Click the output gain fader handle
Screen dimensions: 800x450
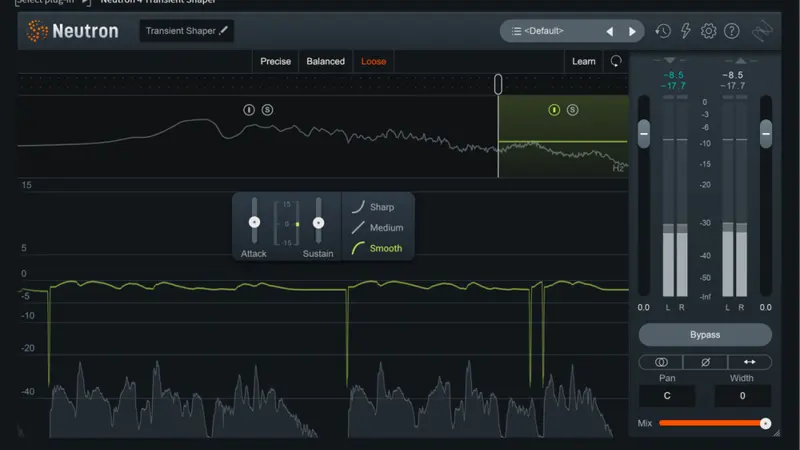click(766, 134)
